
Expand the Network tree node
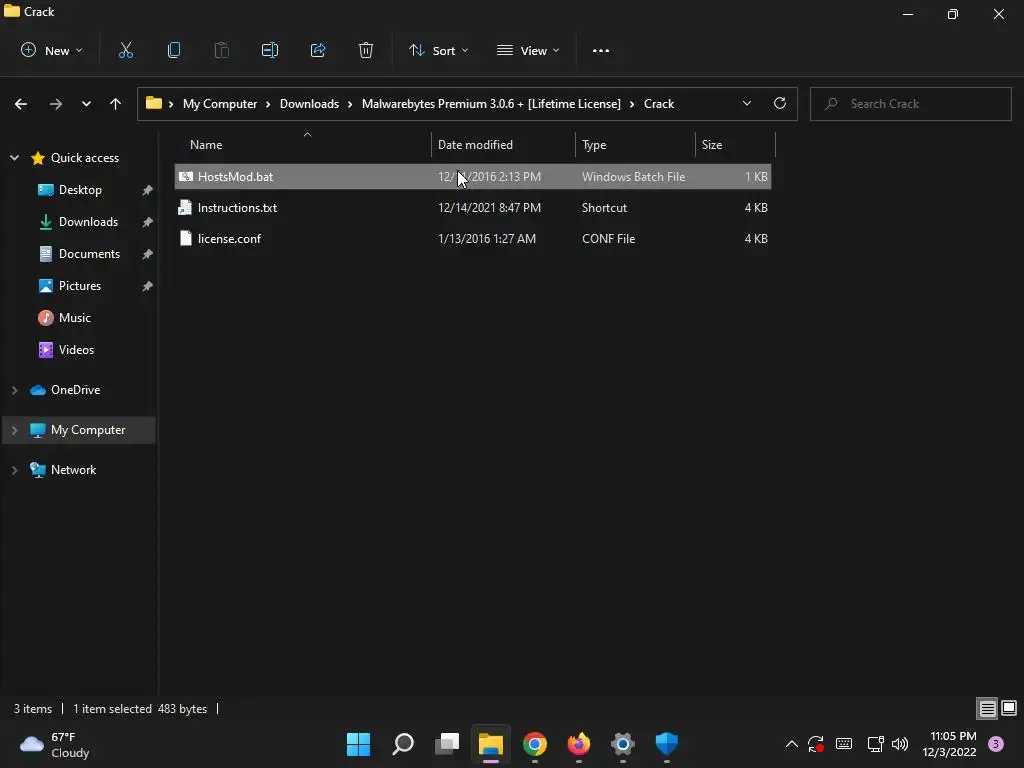tap(14, 470)
